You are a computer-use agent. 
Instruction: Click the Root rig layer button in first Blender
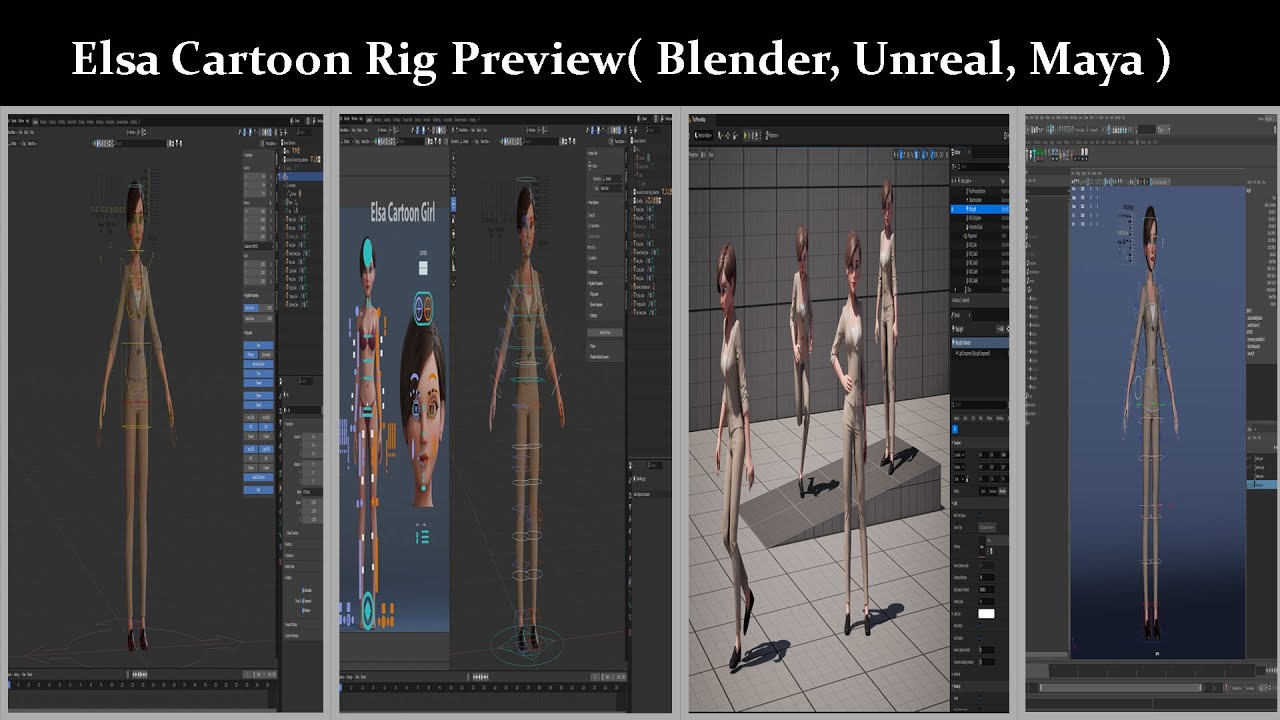[258, 489]
